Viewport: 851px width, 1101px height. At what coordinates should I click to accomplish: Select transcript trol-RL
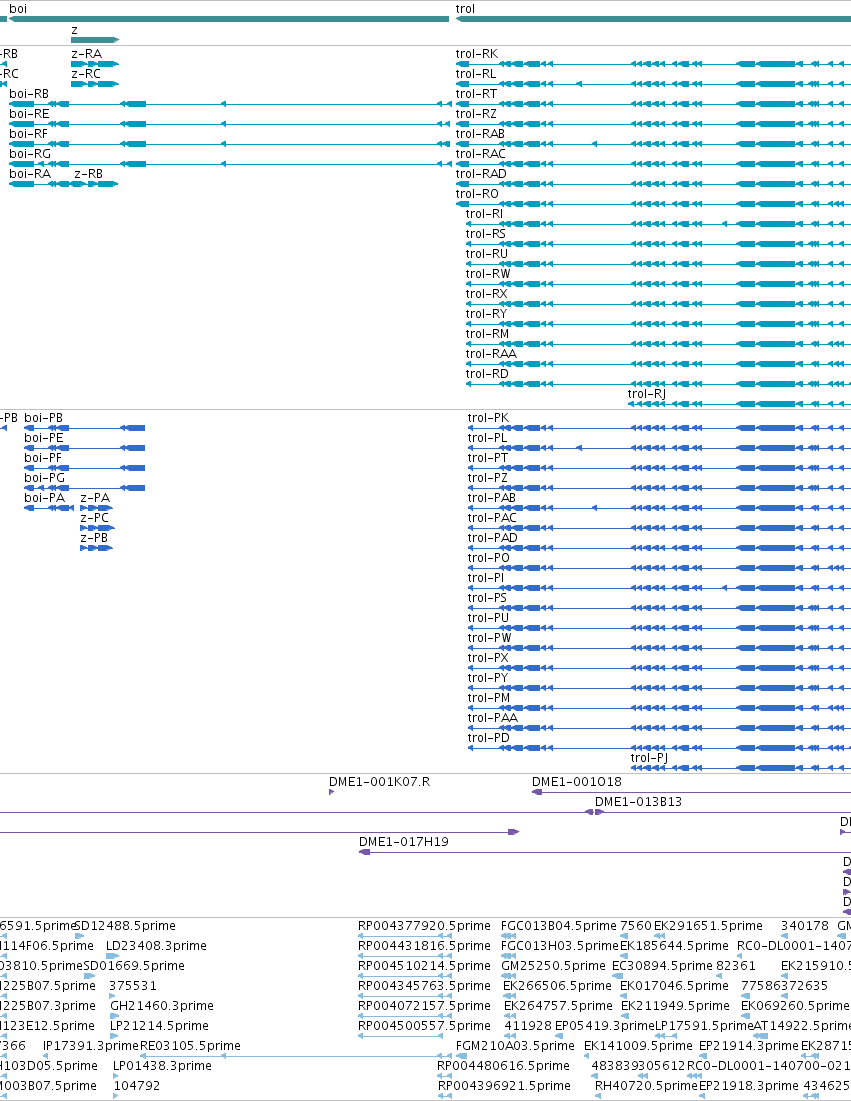pos(653,84)
